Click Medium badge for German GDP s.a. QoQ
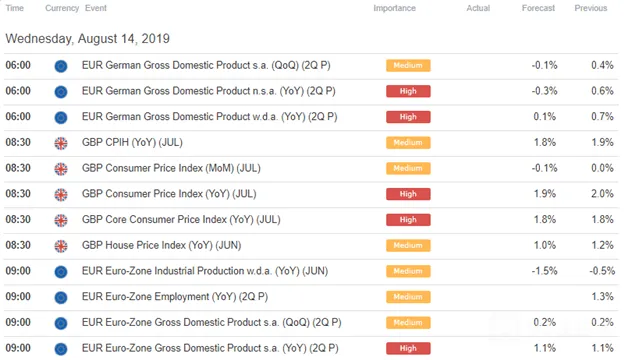This screenshot has height=360, width=624. click(x=408, y=66)
